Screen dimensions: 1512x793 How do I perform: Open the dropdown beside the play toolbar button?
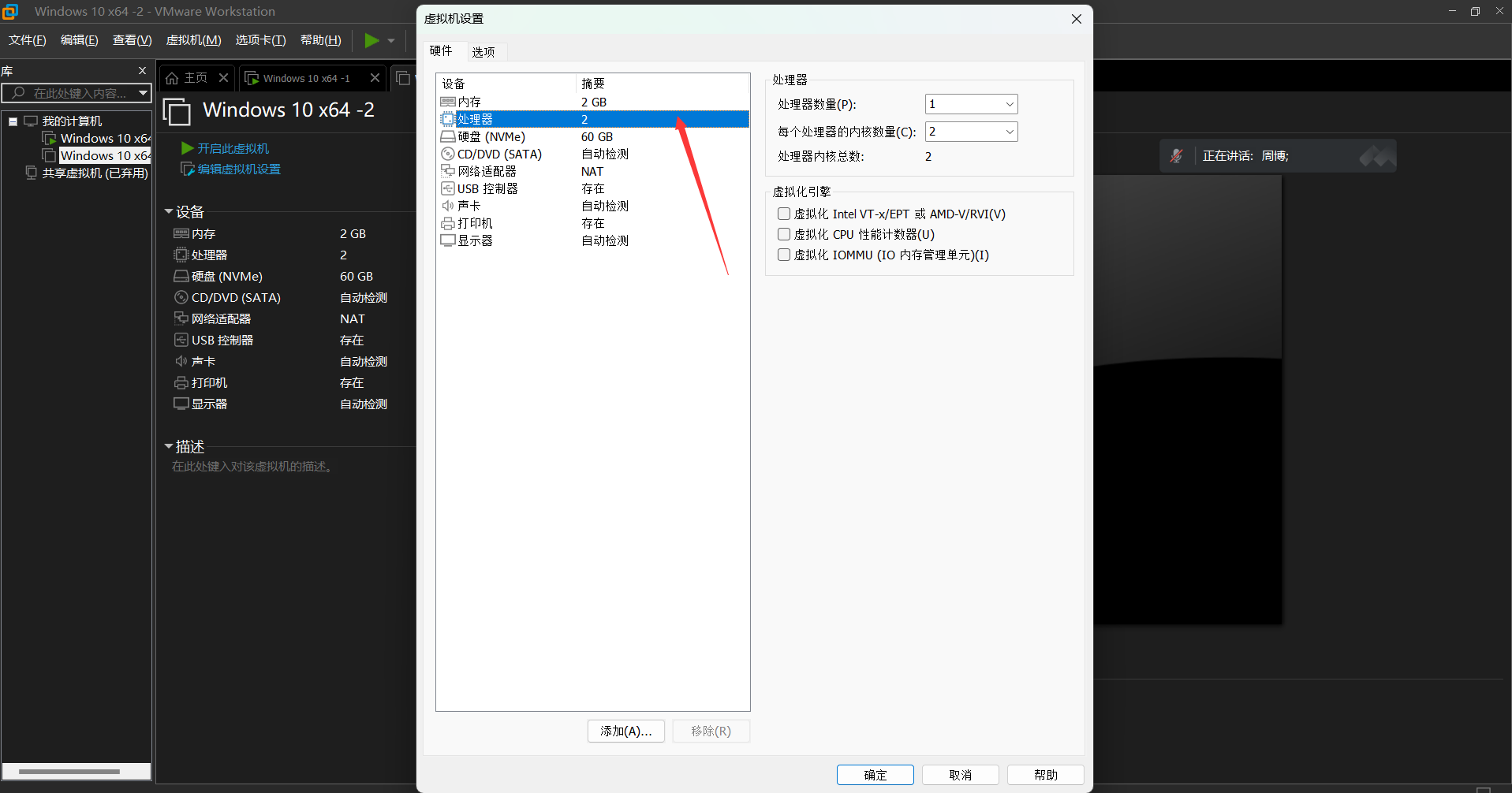(x=391, y=40)
